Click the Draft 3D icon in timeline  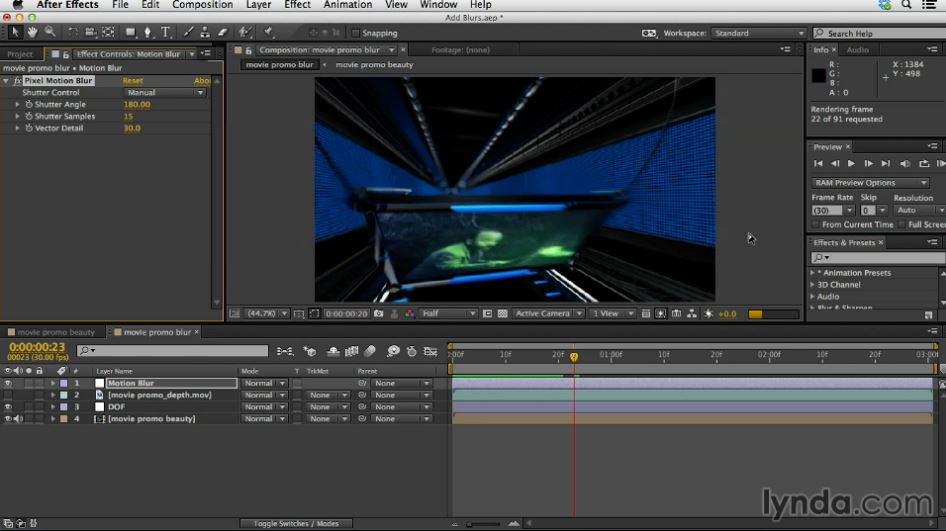(x=310, y=351)
